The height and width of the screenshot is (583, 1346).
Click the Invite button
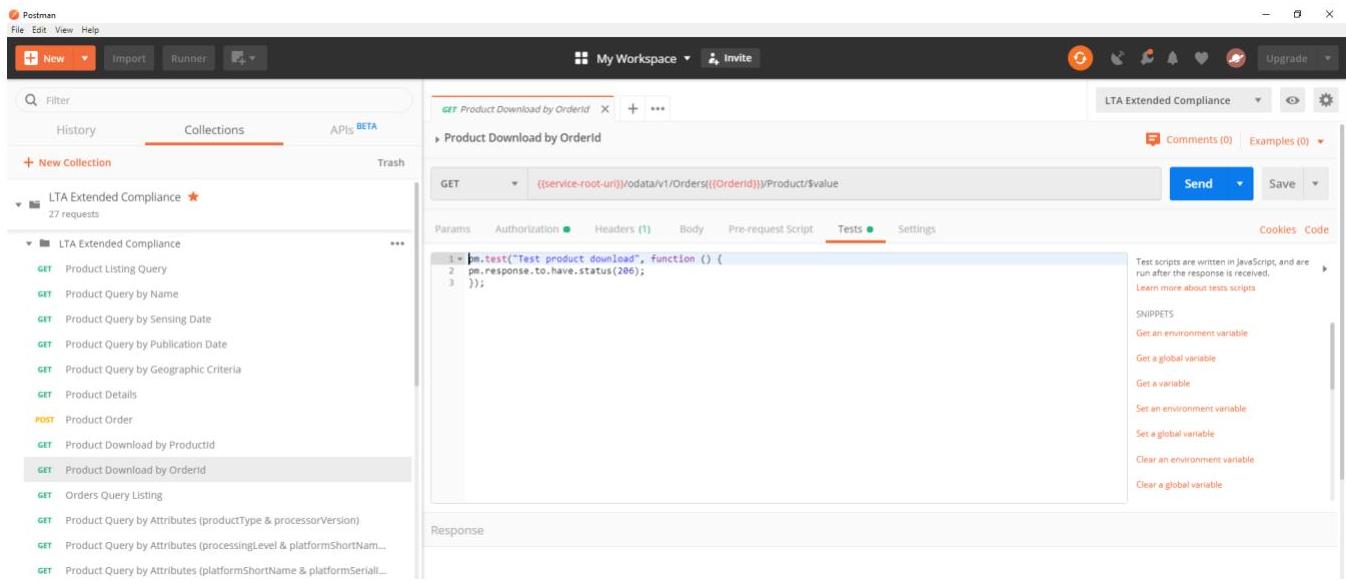pyautogui.click(x=730, y=58)
